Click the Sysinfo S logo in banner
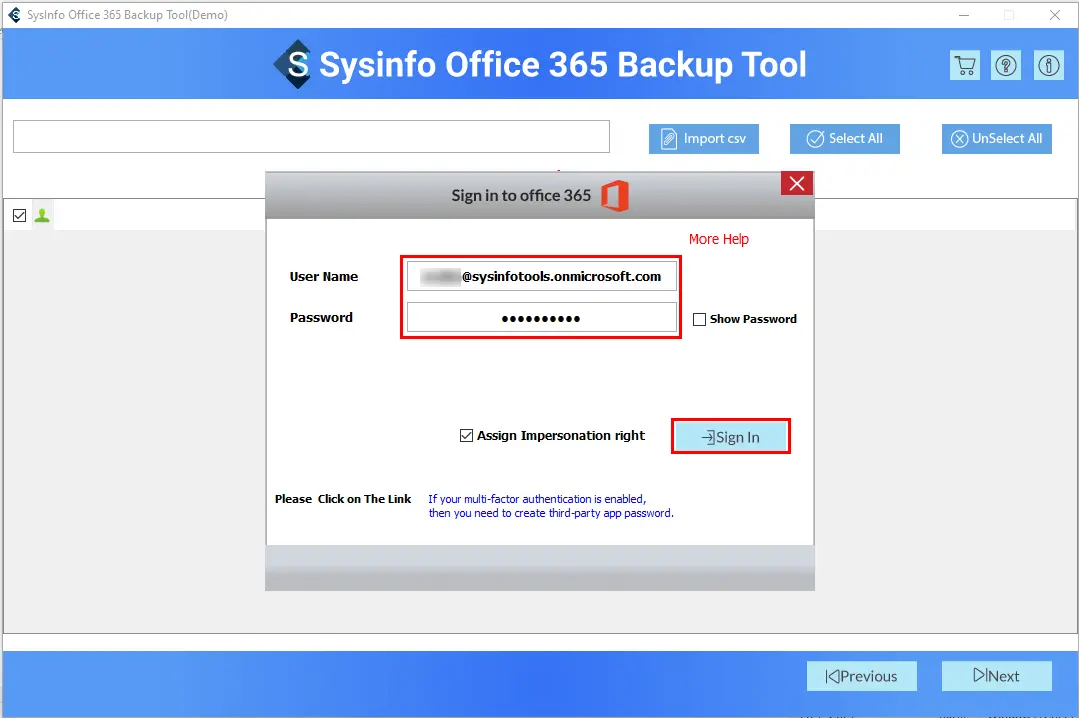 coord(295,65)
